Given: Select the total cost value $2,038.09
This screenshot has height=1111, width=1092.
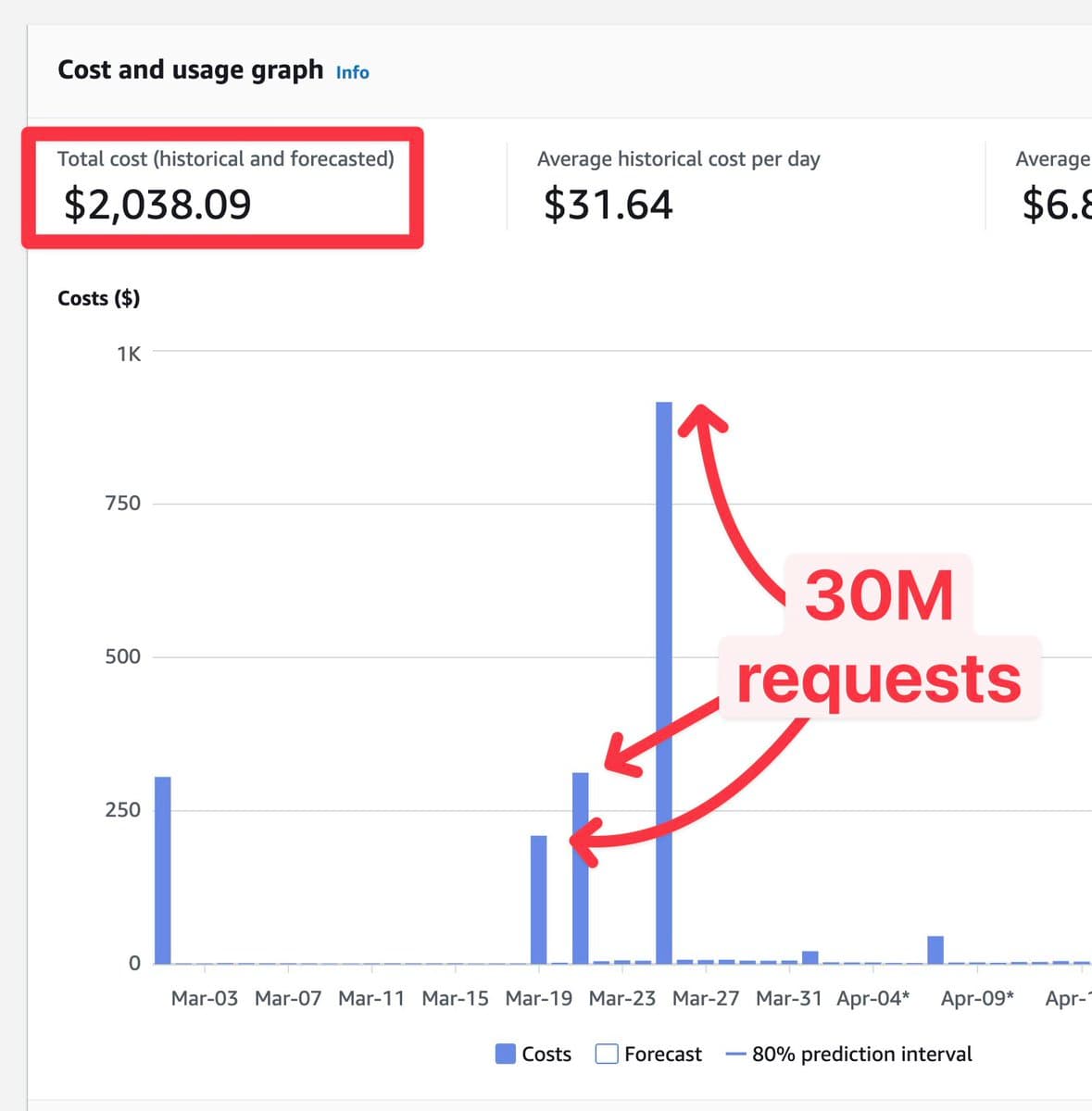Looking at the screenshot, I should point(157,204).
